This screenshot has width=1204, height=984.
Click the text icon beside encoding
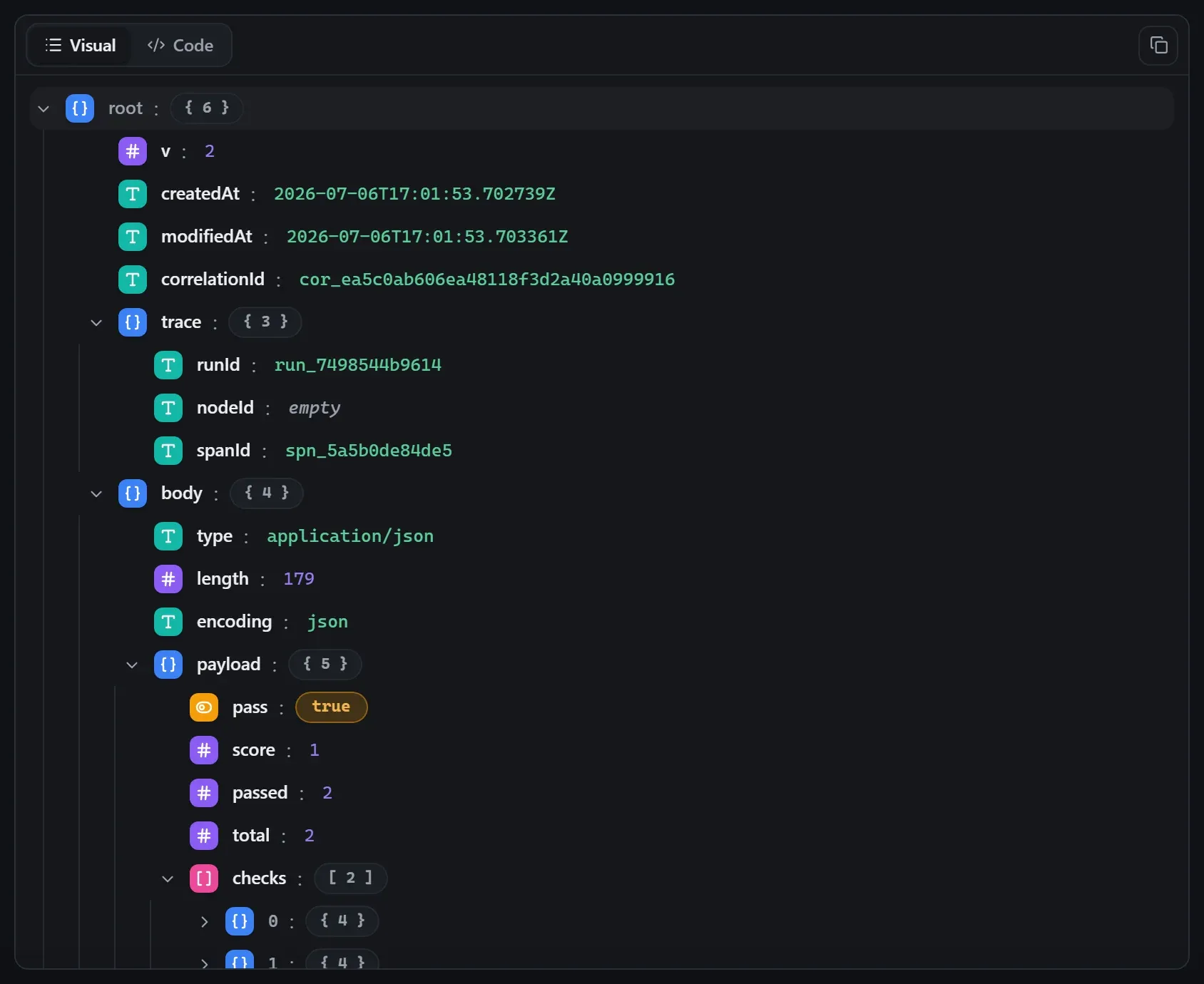pyautogui.click(x=168, y=622)
